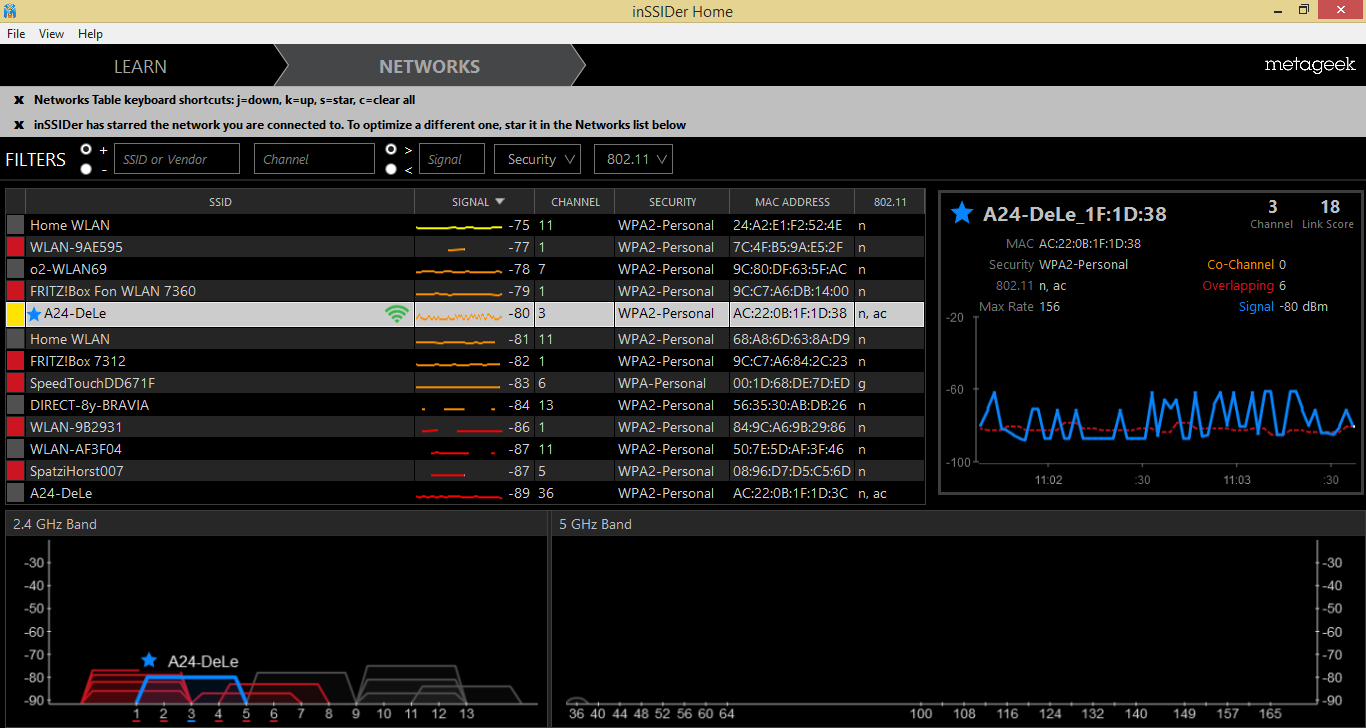This screenshot has height=728, width=1366.
Task: Click the SSID or Vendor filter field
Action: coord(177,159)
